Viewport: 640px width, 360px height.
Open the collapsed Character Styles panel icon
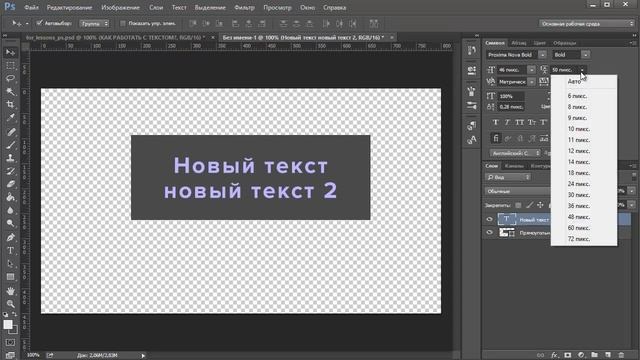471,140
